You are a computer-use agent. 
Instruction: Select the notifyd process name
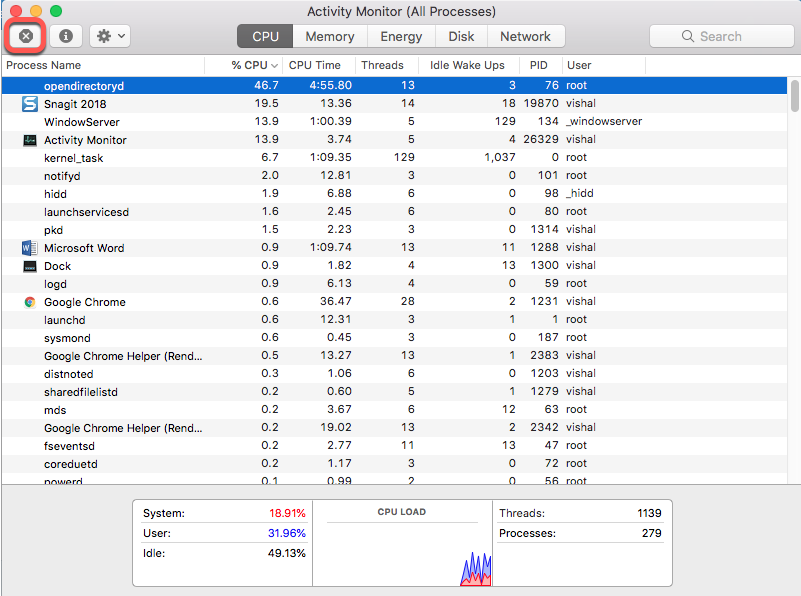pyautogui.click(x=62, y=176)
